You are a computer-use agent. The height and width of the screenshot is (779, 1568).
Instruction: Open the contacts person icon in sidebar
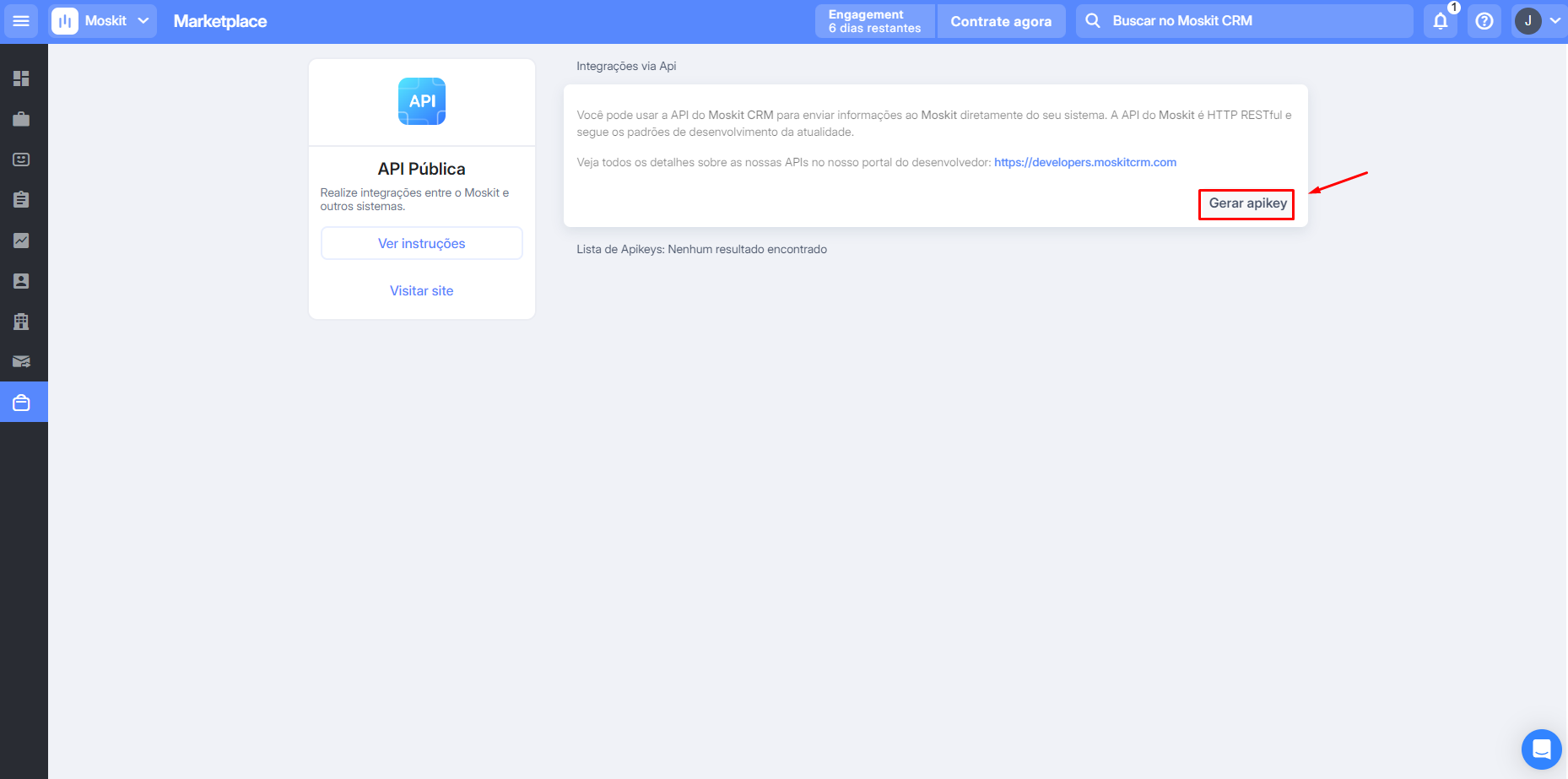tap(21, 281)
